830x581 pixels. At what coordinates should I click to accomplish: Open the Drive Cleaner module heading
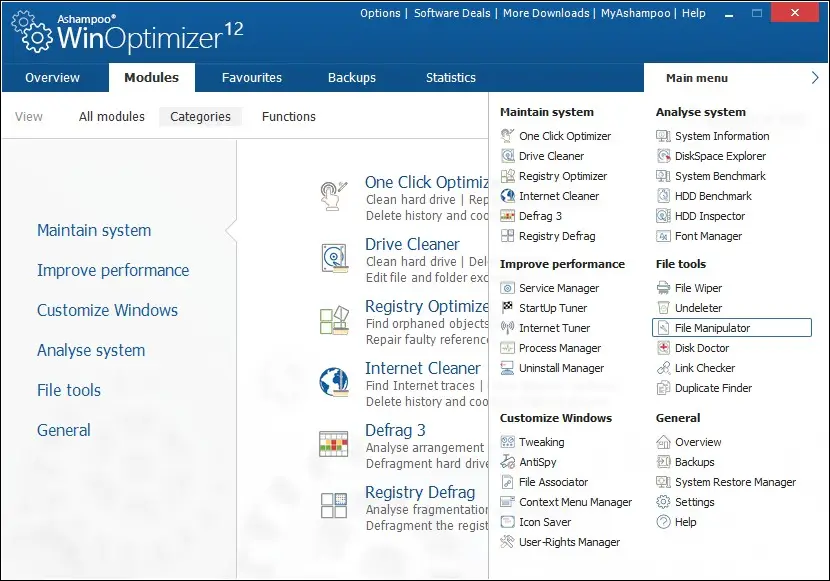pos(412,244)
